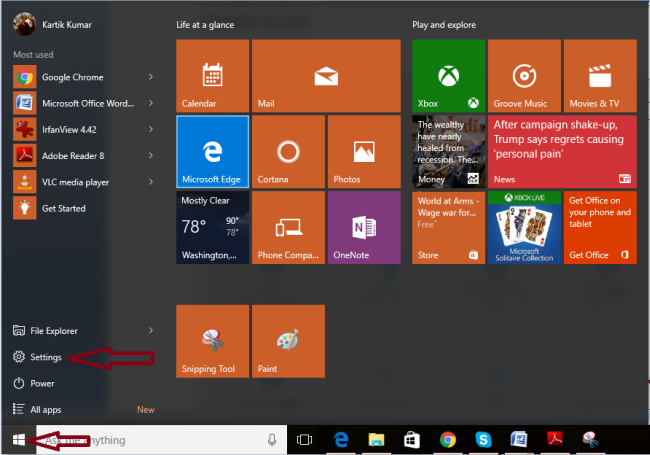Expand VLC media player jump list arrow
Viewport: 650px width, 455px height.
[x=151, y=182]
